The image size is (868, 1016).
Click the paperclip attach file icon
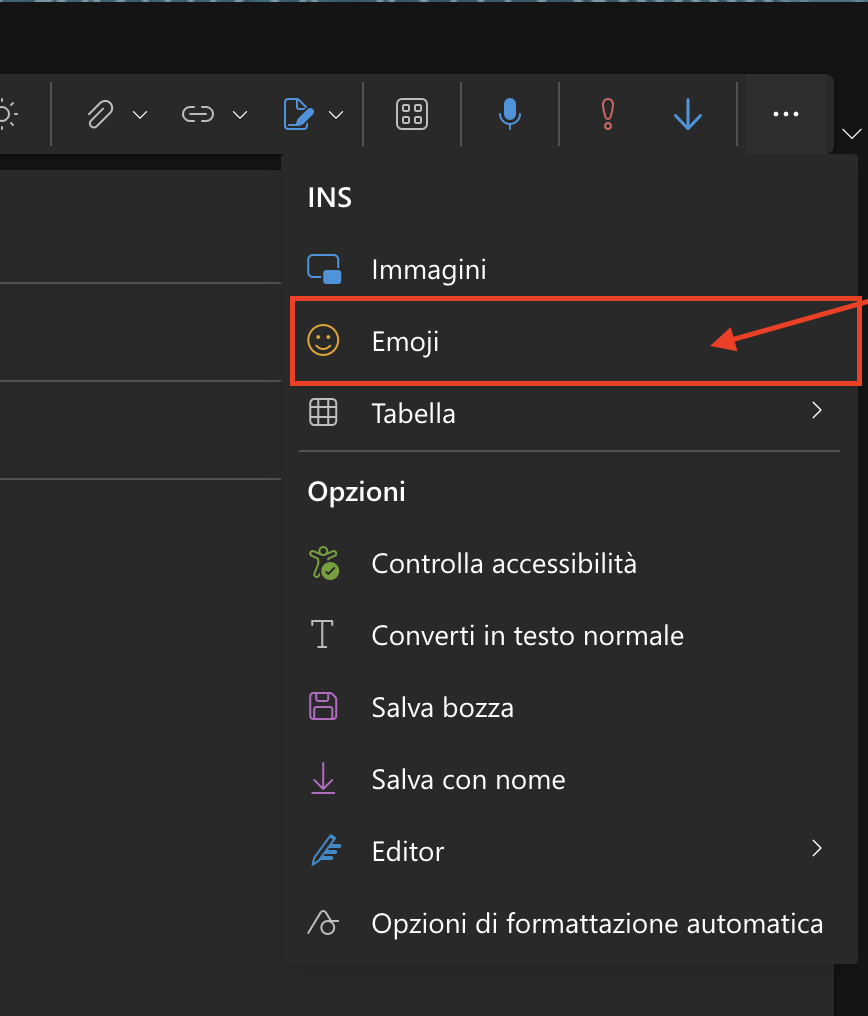(100, 114)
